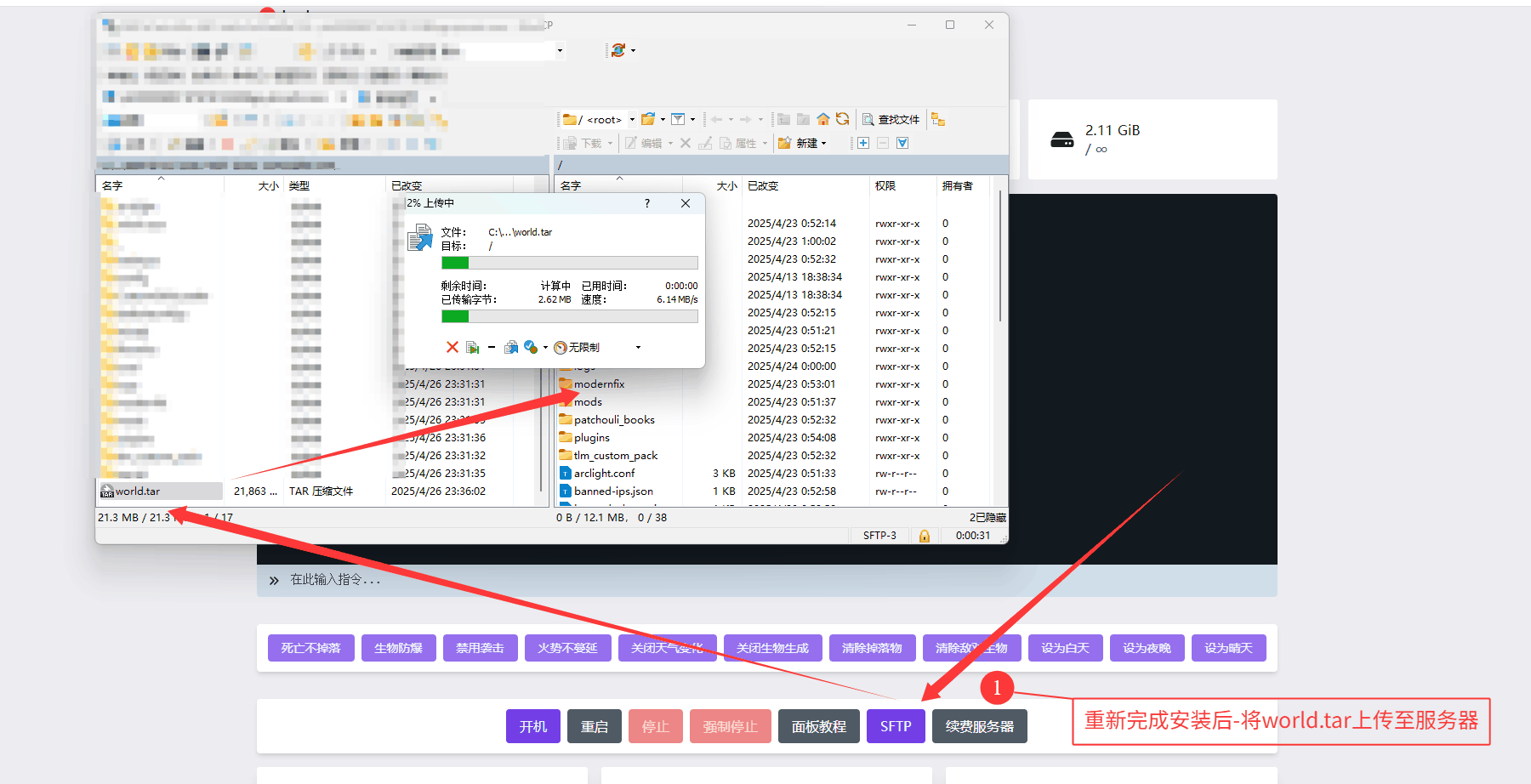
Task: Click the disk drive icon beside 2.11 GiB
Action: (1062, 139)
